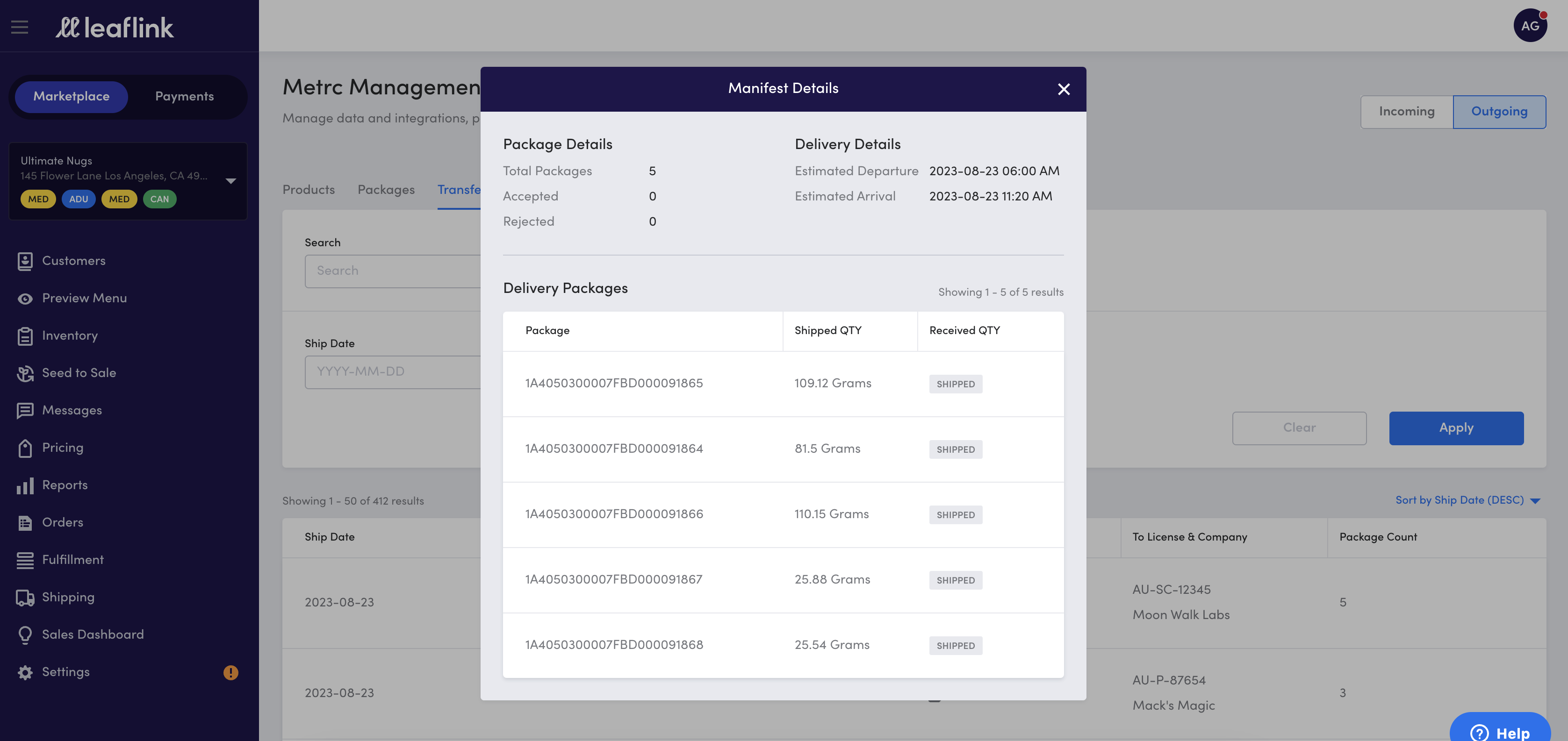Click the ADU license badge

(79, 199)
